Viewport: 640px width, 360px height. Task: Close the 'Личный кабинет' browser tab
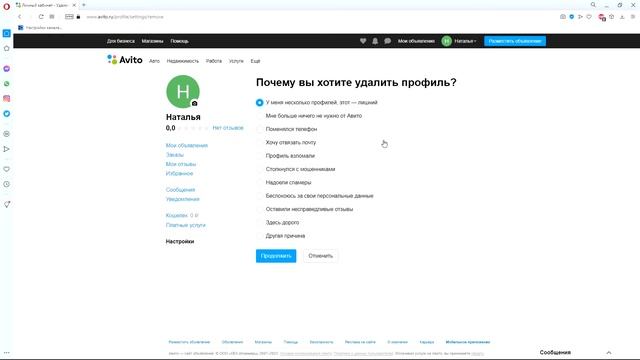coord(74,5)
